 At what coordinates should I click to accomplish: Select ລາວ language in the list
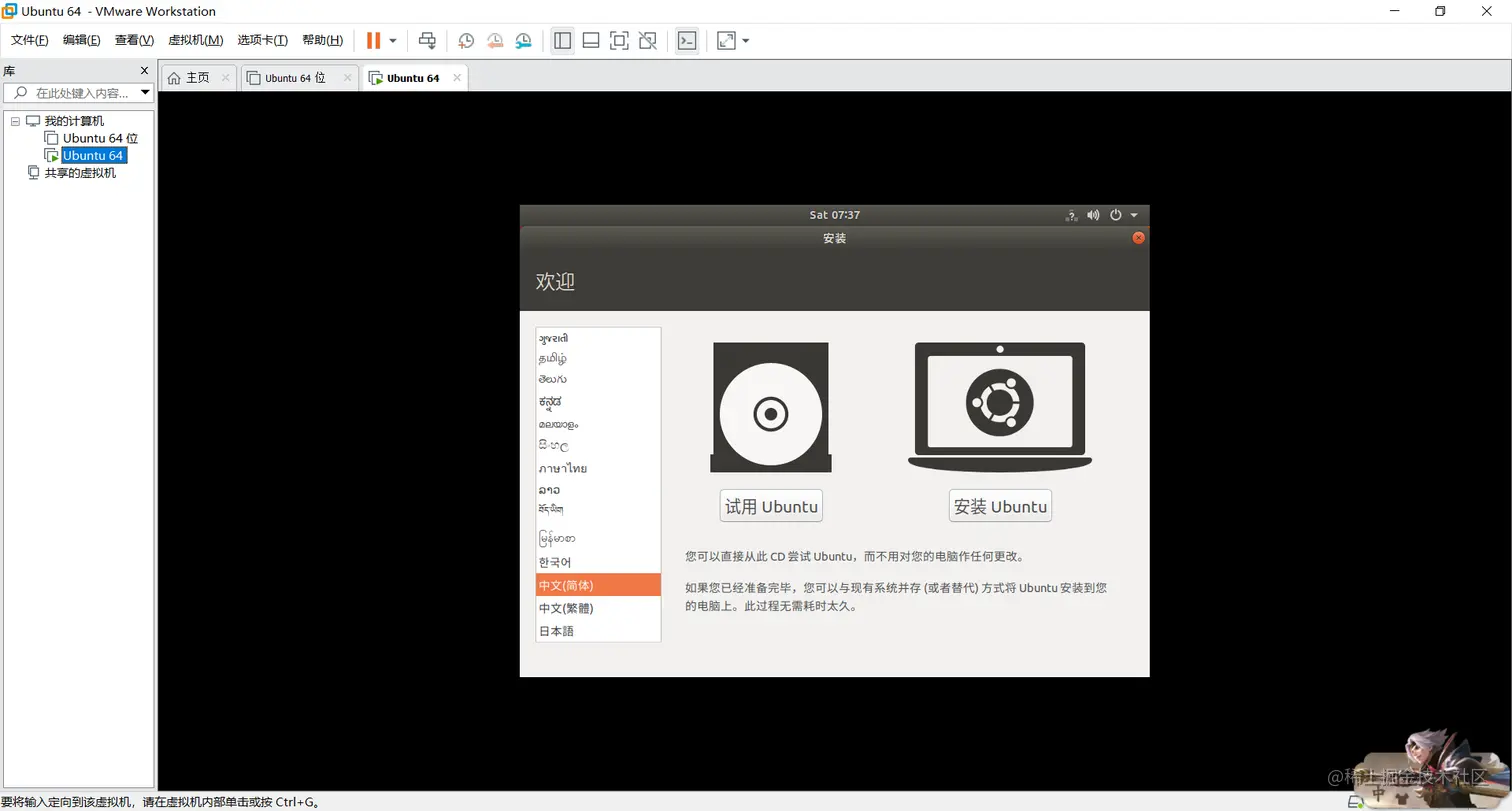598,490
